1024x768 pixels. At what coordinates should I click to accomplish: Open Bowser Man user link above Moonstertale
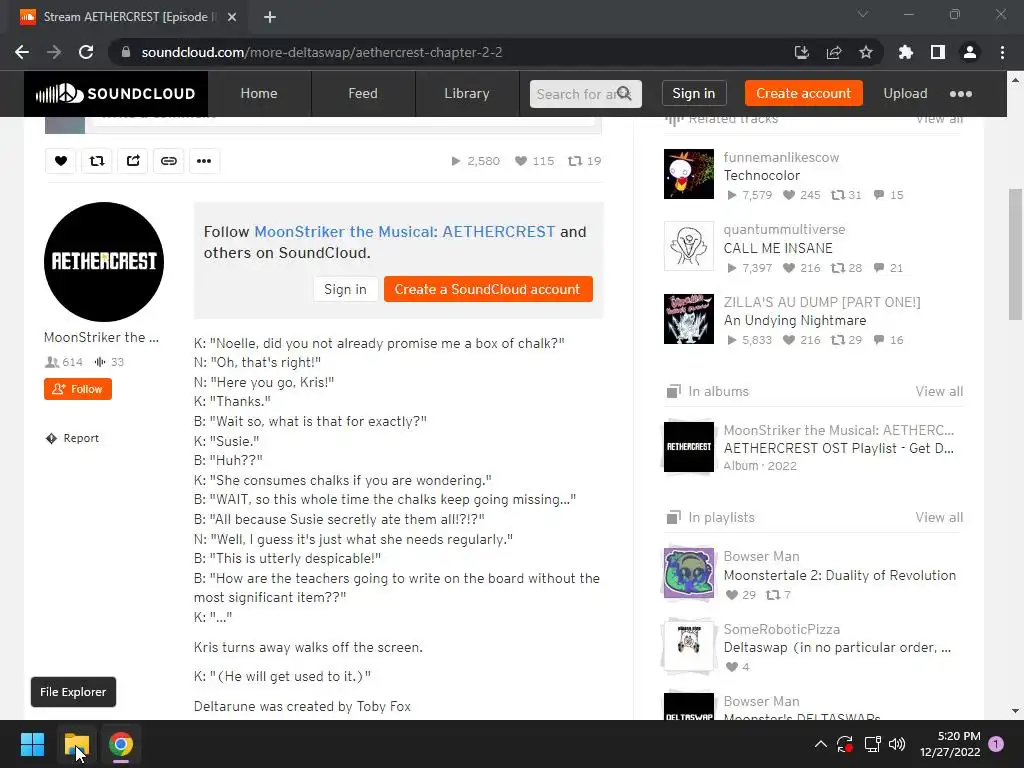(x=761, y=556)
